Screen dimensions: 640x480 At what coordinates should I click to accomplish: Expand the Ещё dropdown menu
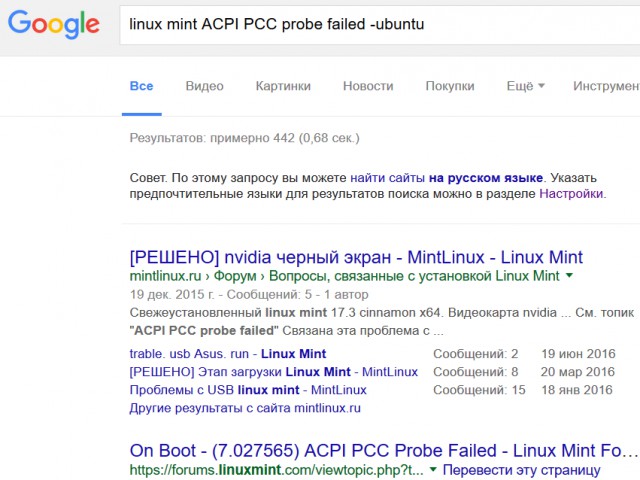tap(526, 86)
